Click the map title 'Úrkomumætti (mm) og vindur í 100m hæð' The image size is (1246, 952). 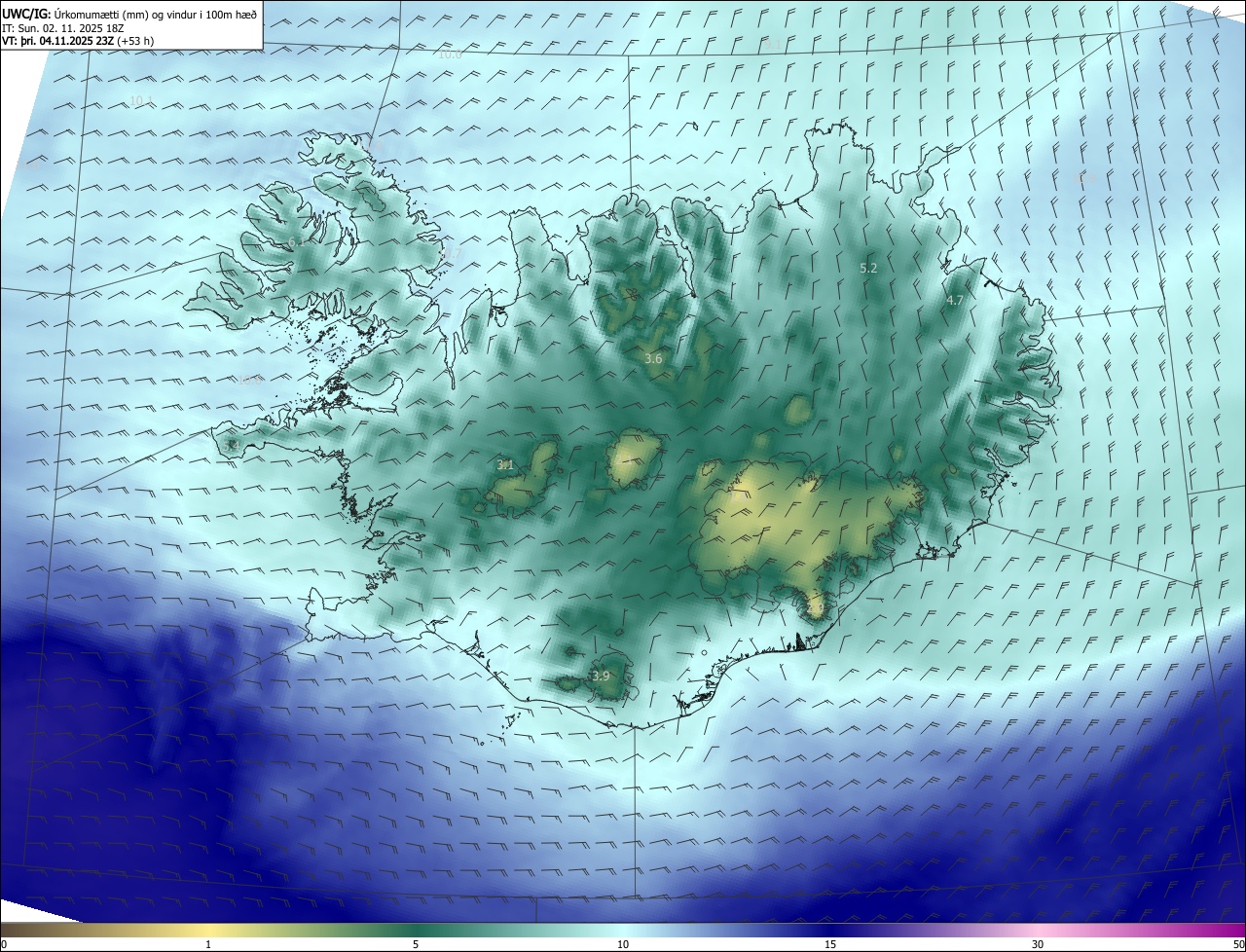pos(156,14)
